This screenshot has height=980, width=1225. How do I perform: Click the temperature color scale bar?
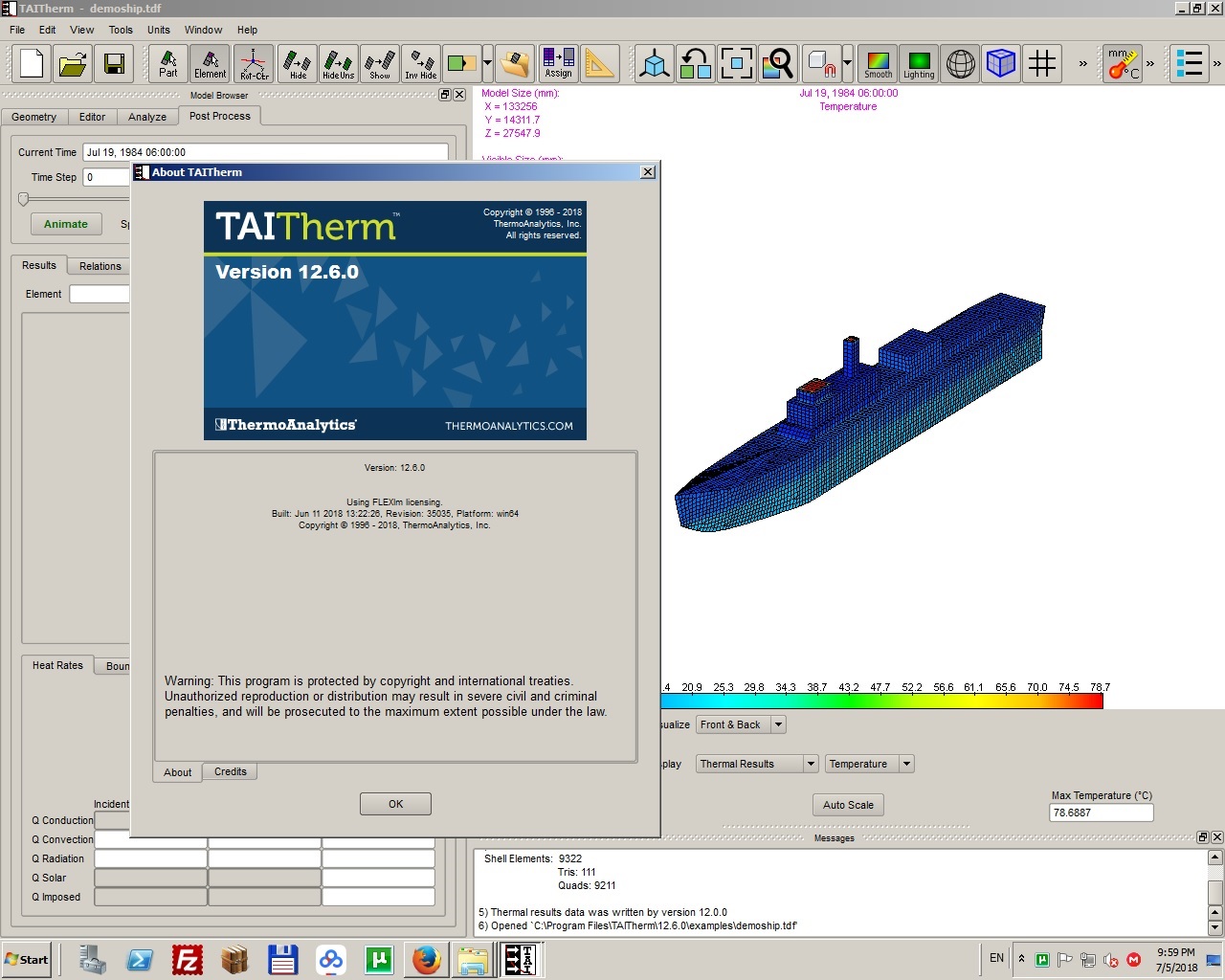point(881,701)
